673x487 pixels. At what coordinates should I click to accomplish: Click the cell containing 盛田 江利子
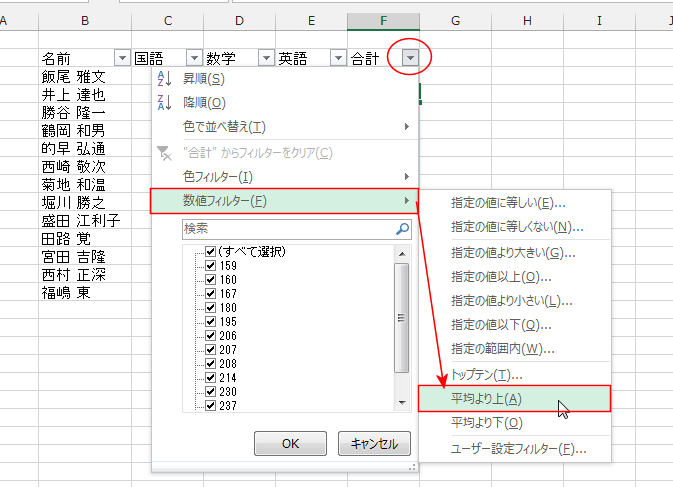tap(85, 221)
